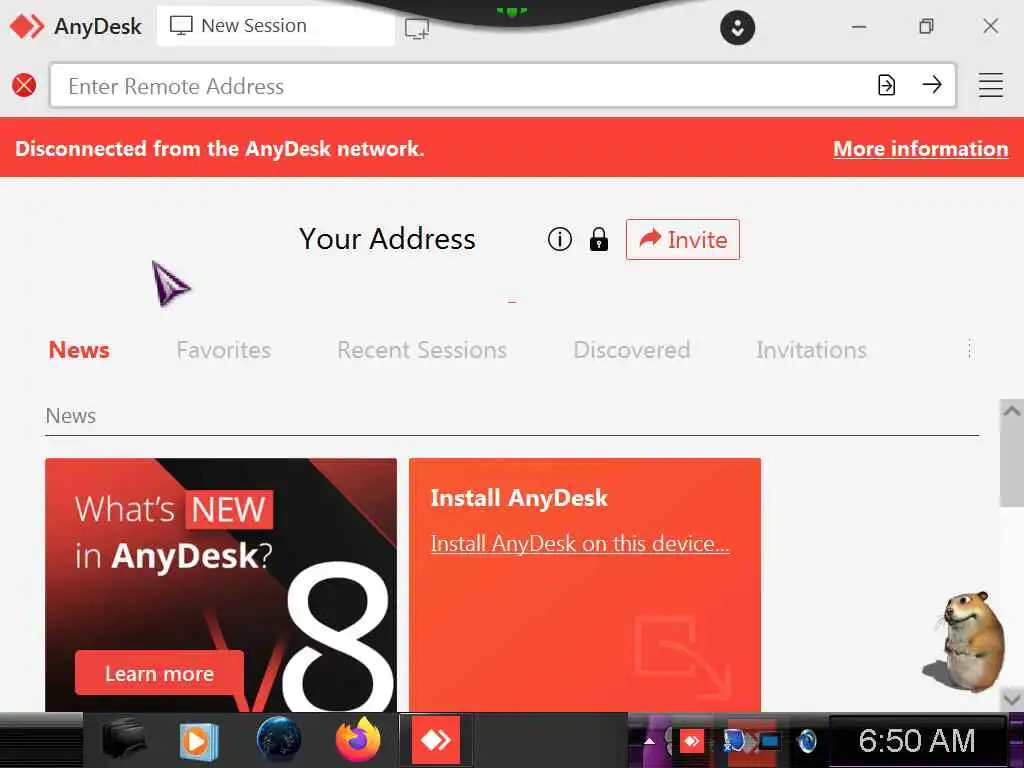Click the AnyDesk taskbar button
The width and height of the screenshot is (1024, 768).
436,740
